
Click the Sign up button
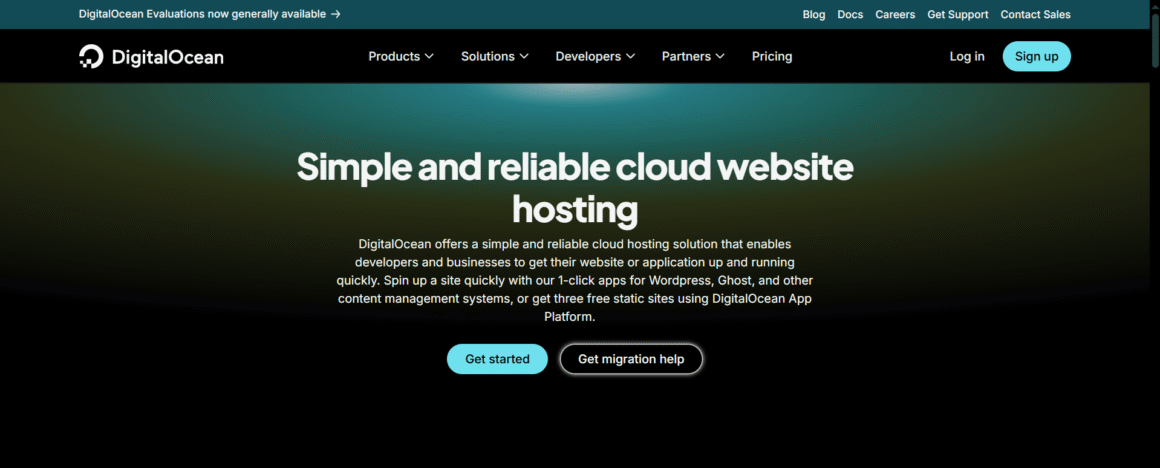pos(1036,56)
